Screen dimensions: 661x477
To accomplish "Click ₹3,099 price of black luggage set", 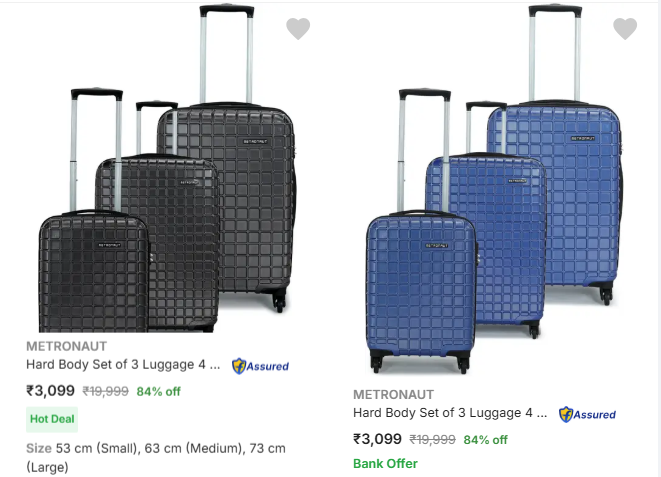I will pos(50,391).
